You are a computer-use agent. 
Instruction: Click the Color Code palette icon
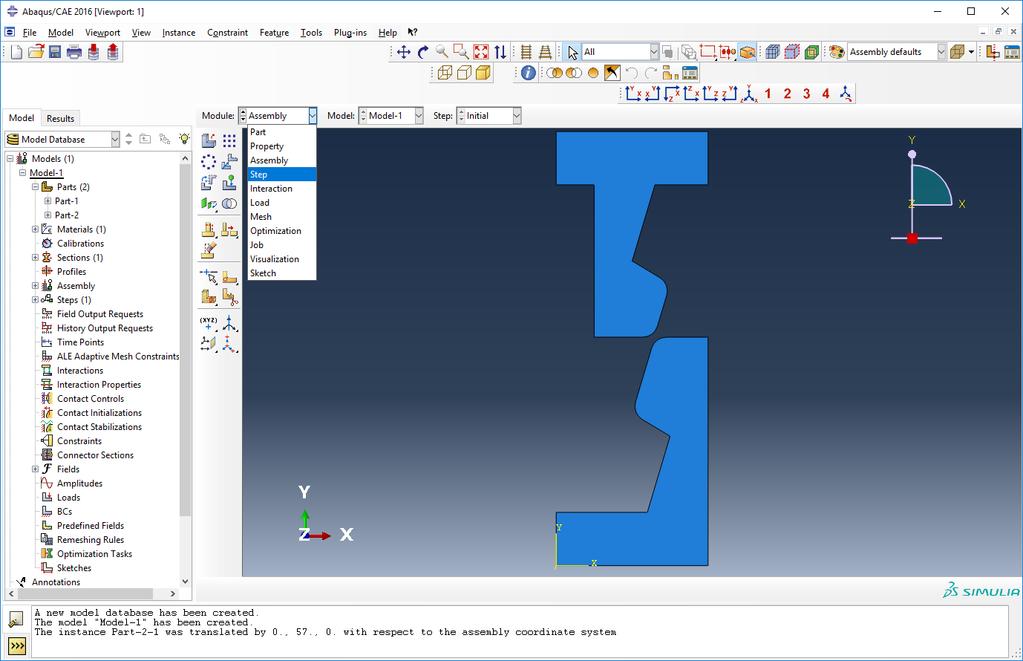(x=836, y=52)
